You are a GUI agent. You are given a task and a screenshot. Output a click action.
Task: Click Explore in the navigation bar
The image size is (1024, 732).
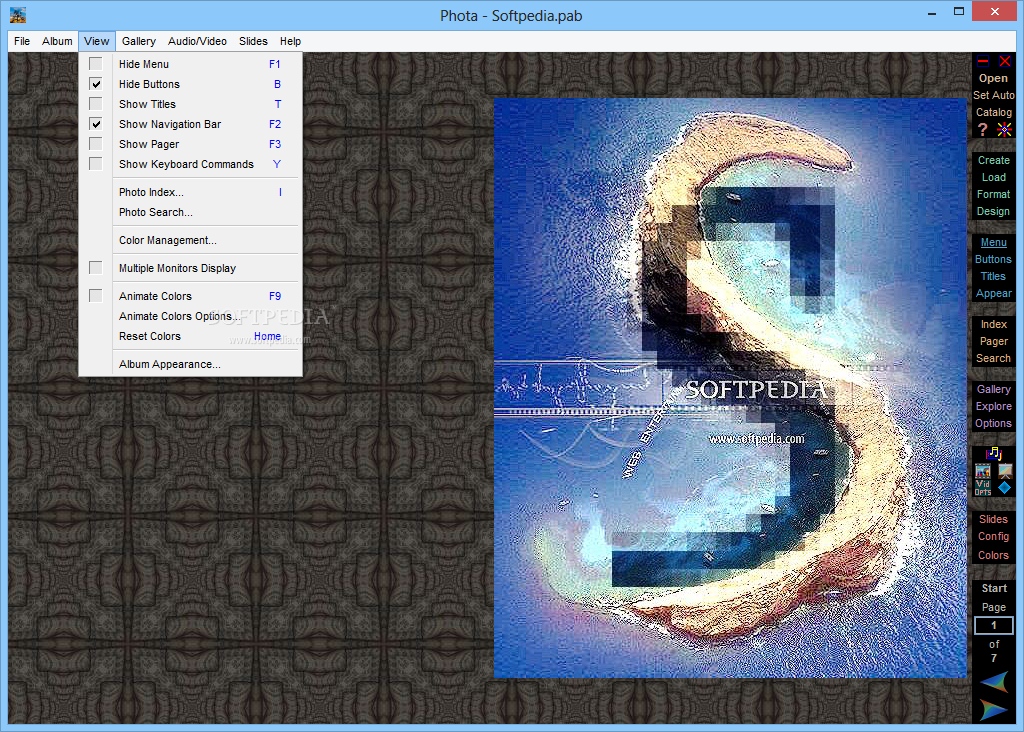pyautogui.click(x=993, y=406)
